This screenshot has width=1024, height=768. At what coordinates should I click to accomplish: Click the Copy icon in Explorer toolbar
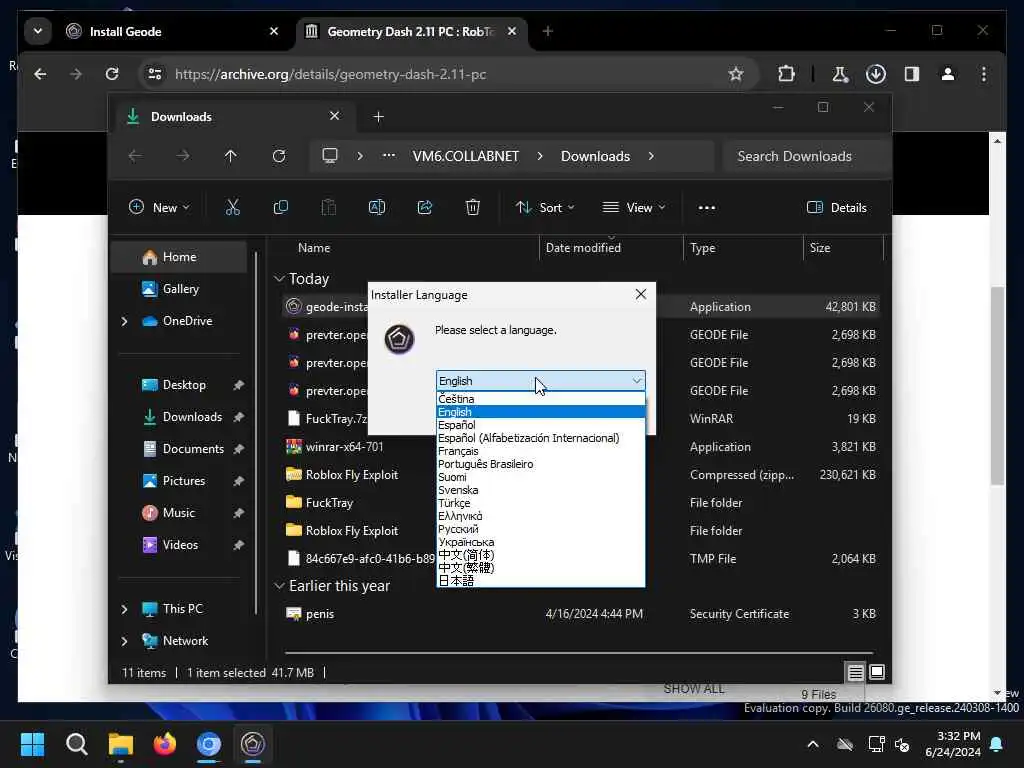281,208
